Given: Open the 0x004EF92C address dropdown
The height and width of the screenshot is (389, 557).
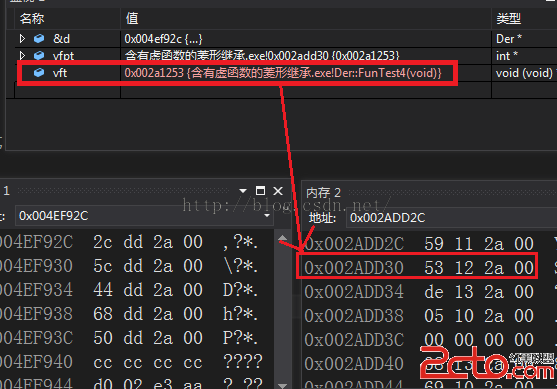Looking at the screenshot, I should (x=267, y=216).
